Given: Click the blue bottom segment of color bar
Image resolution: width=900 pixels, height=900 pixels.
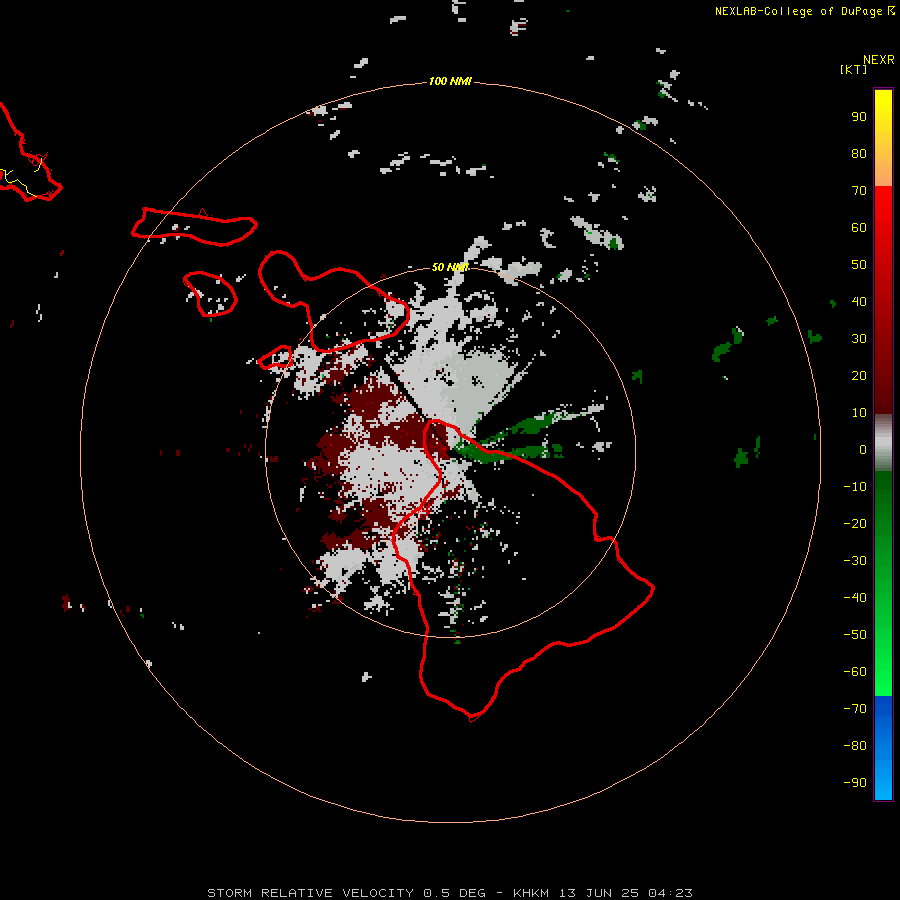Looking at the screenshot, I should click(883, 748).
